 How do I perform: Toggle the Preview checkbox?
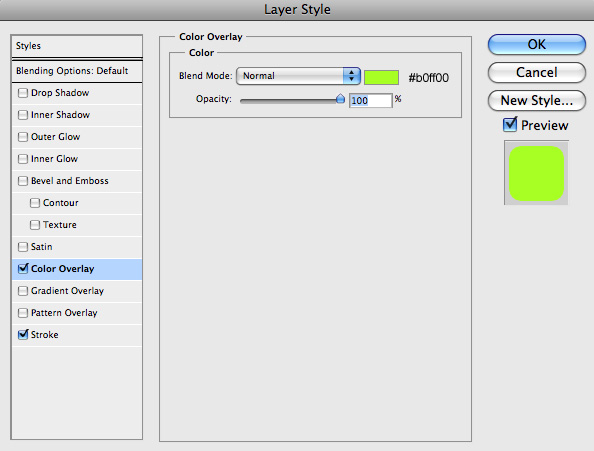(510, 125)
